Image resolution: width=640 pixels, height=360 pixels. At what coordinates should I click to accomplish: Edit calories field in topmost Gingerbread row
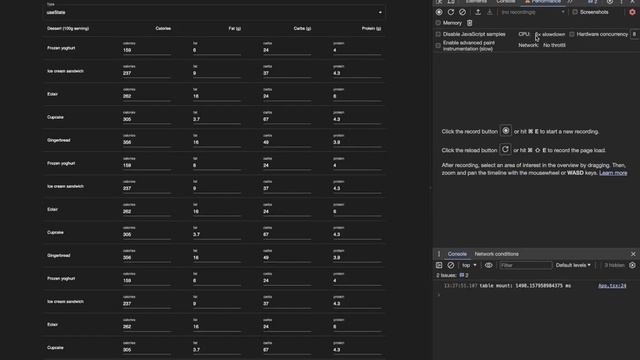pos(147,142)
